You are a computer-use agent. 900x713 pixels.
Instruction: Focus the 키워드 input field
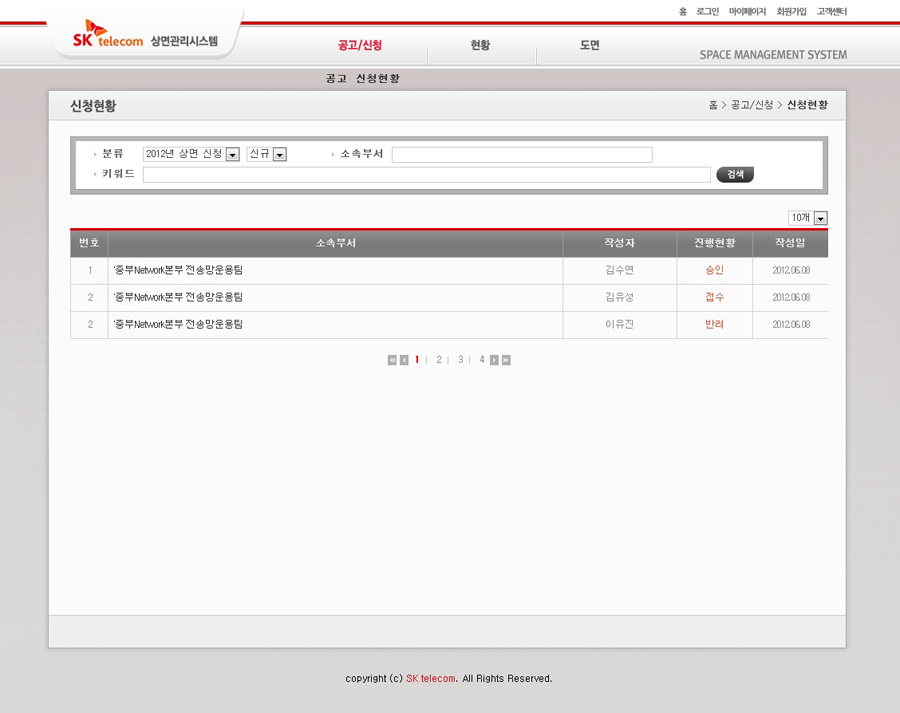[426, 175]
